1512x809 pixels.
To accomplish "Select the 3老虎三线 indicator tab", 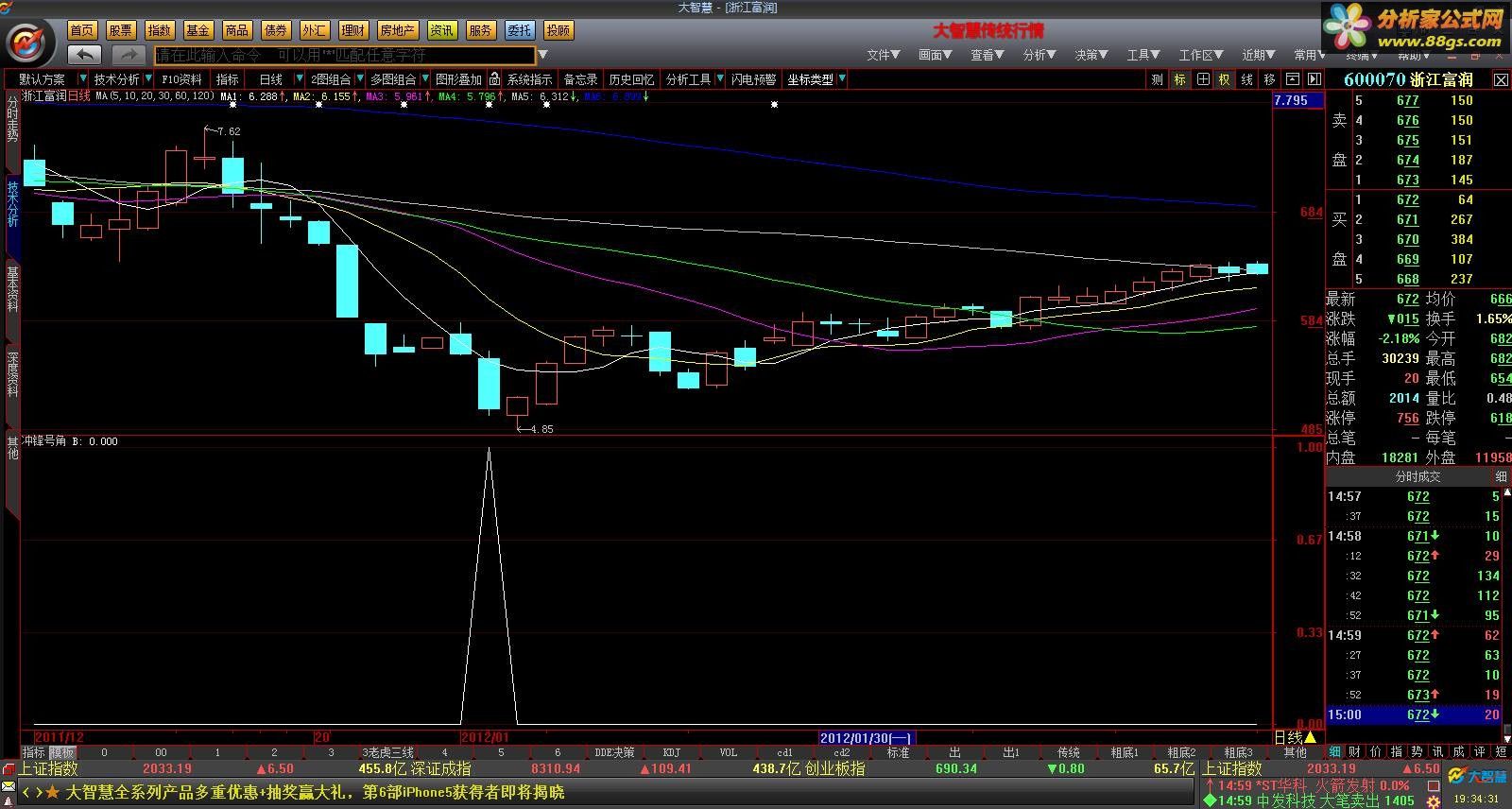I will point(387,752).
